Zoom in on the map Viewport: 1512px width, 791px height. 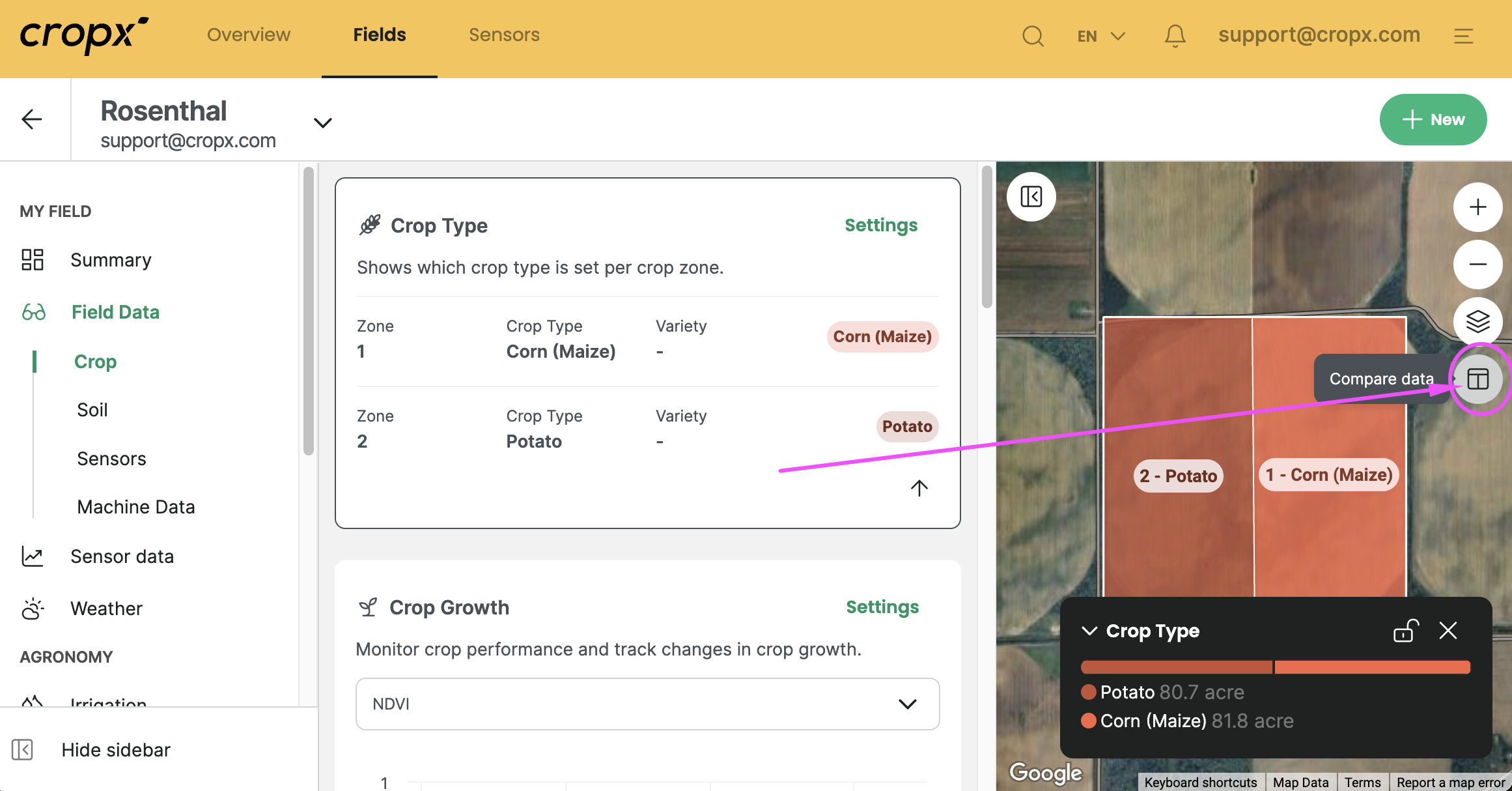coord(1477,207)
